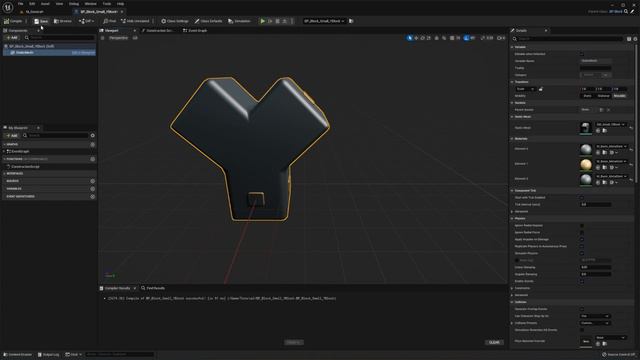Viewport: 640px width, 360px height.
Task: Open Can Character Step Up On dropdown
Action: (595, 316)
